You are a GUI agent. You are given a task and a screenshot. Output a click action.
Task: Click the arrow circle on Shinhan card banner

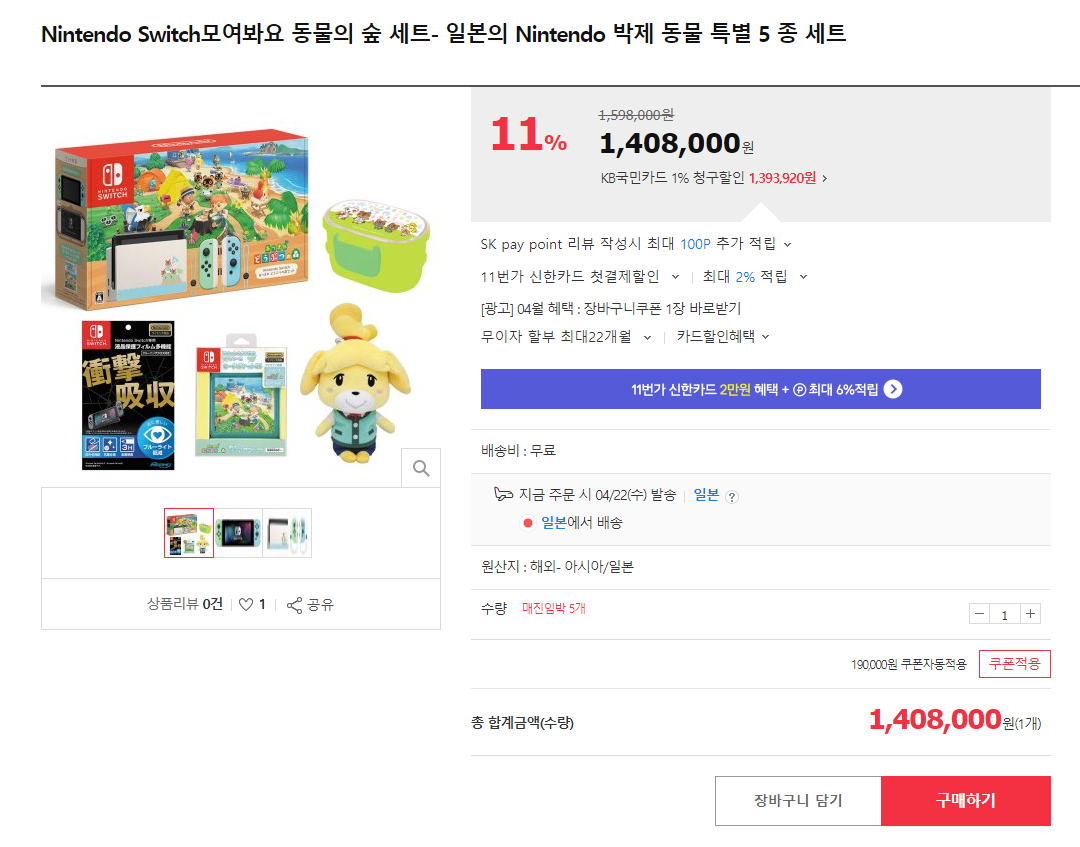[x=893, y=389]
